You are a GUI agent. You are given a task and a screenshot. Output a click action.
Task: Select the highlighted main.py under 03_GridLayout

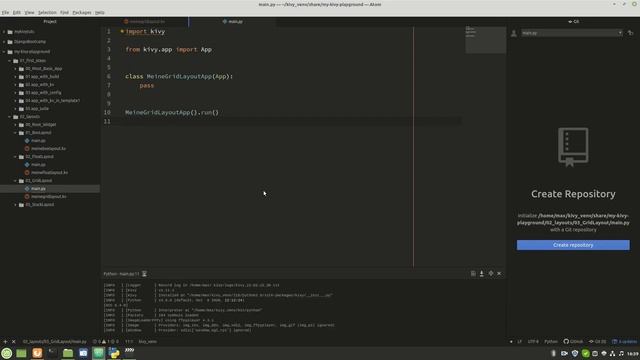(x=50, y=189)
